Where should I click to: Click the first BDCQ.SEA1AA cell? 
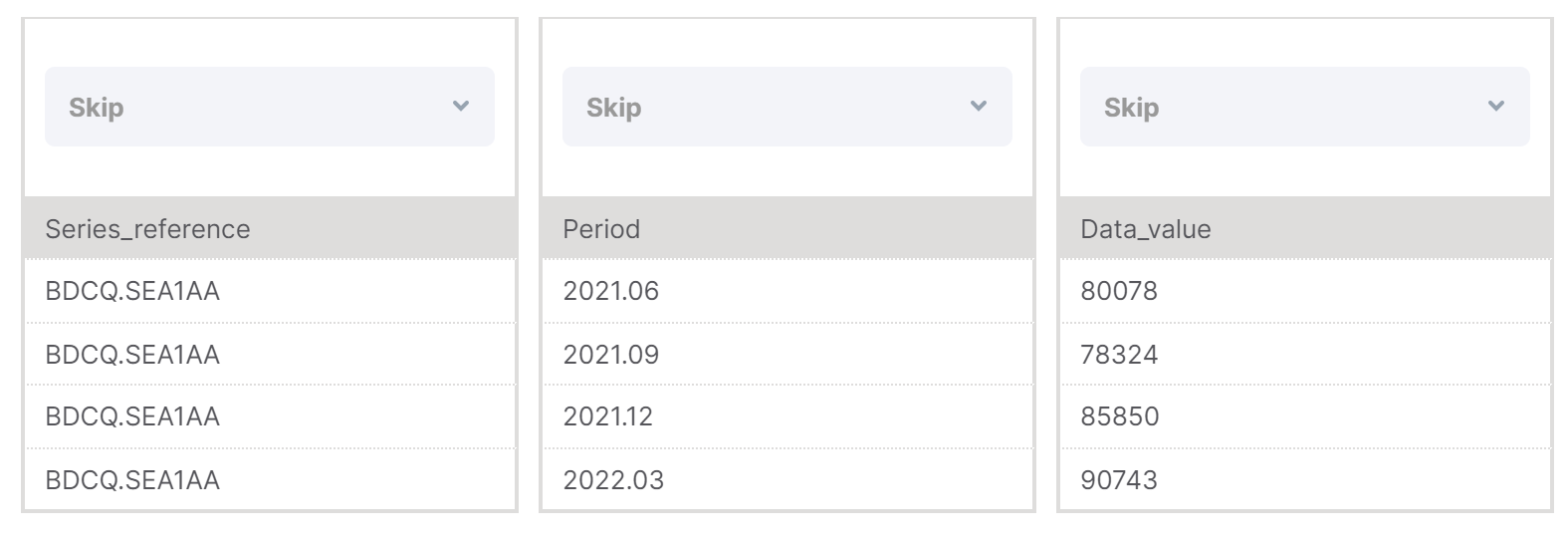coord(270,291)
